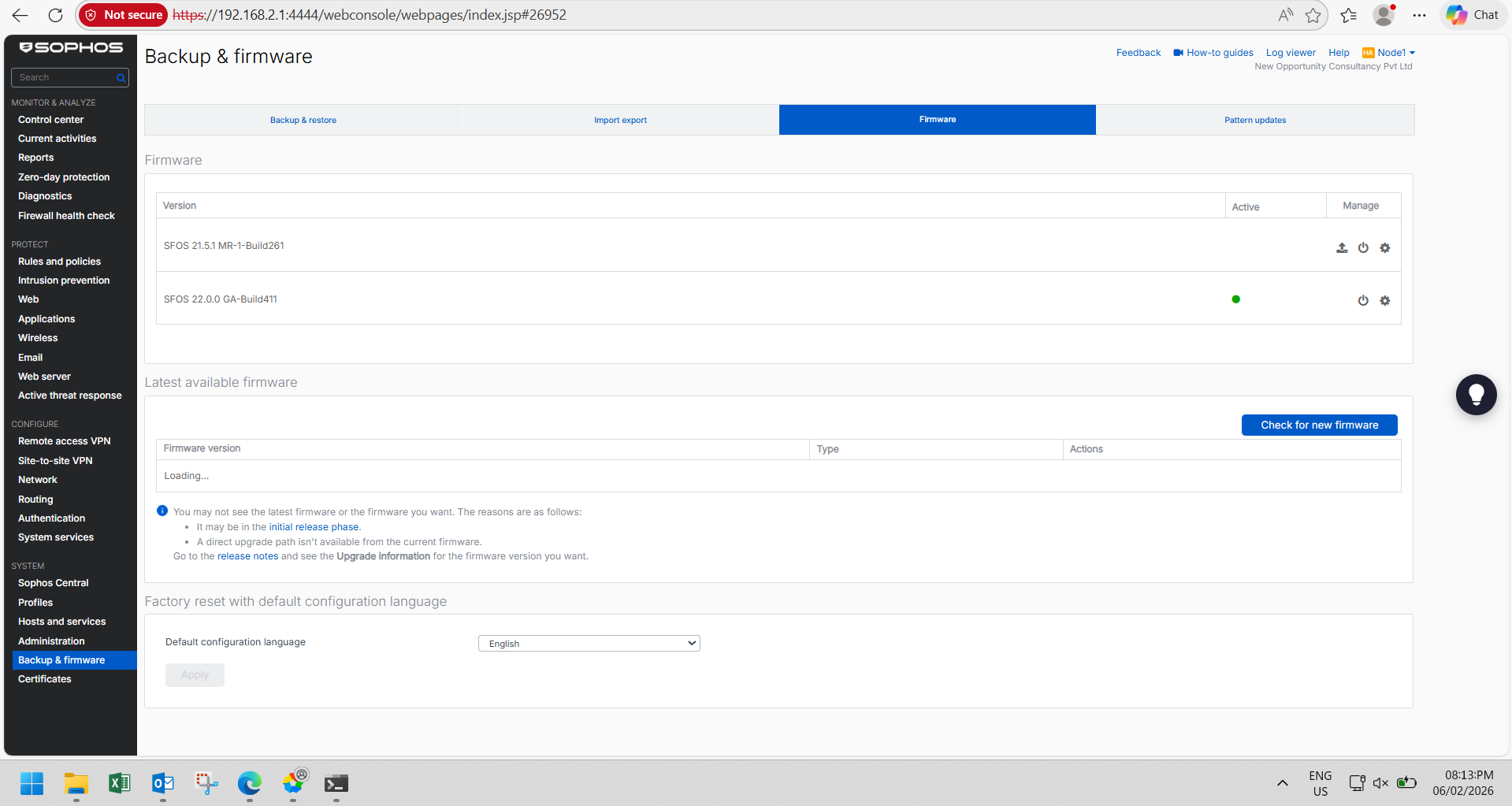Switch to the Import export tab
Viewport: 1512px width, 806px height.
(620, 120)
